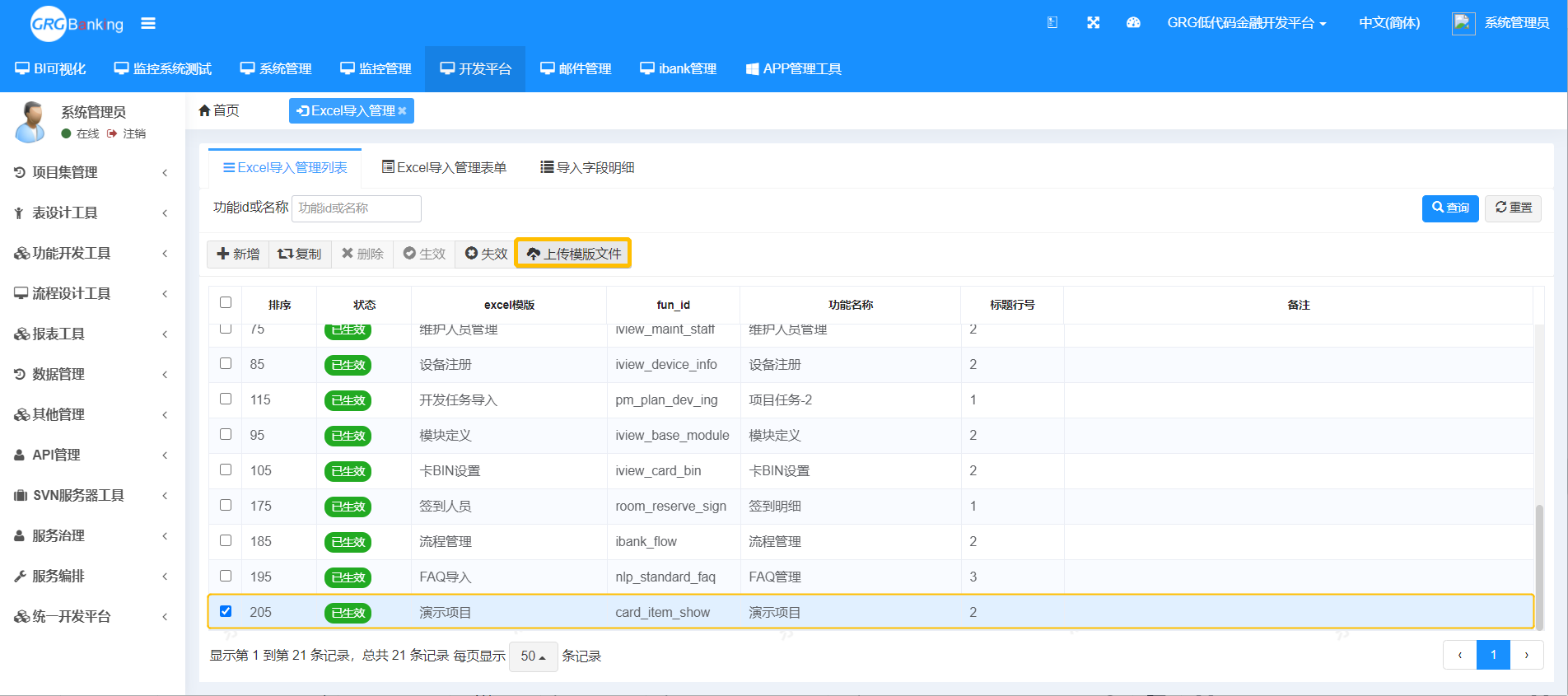Open the GRG低代码金融开发平台 dropdown
The width and height of the screenshot is (1568, 696).
click(1246, 23)
